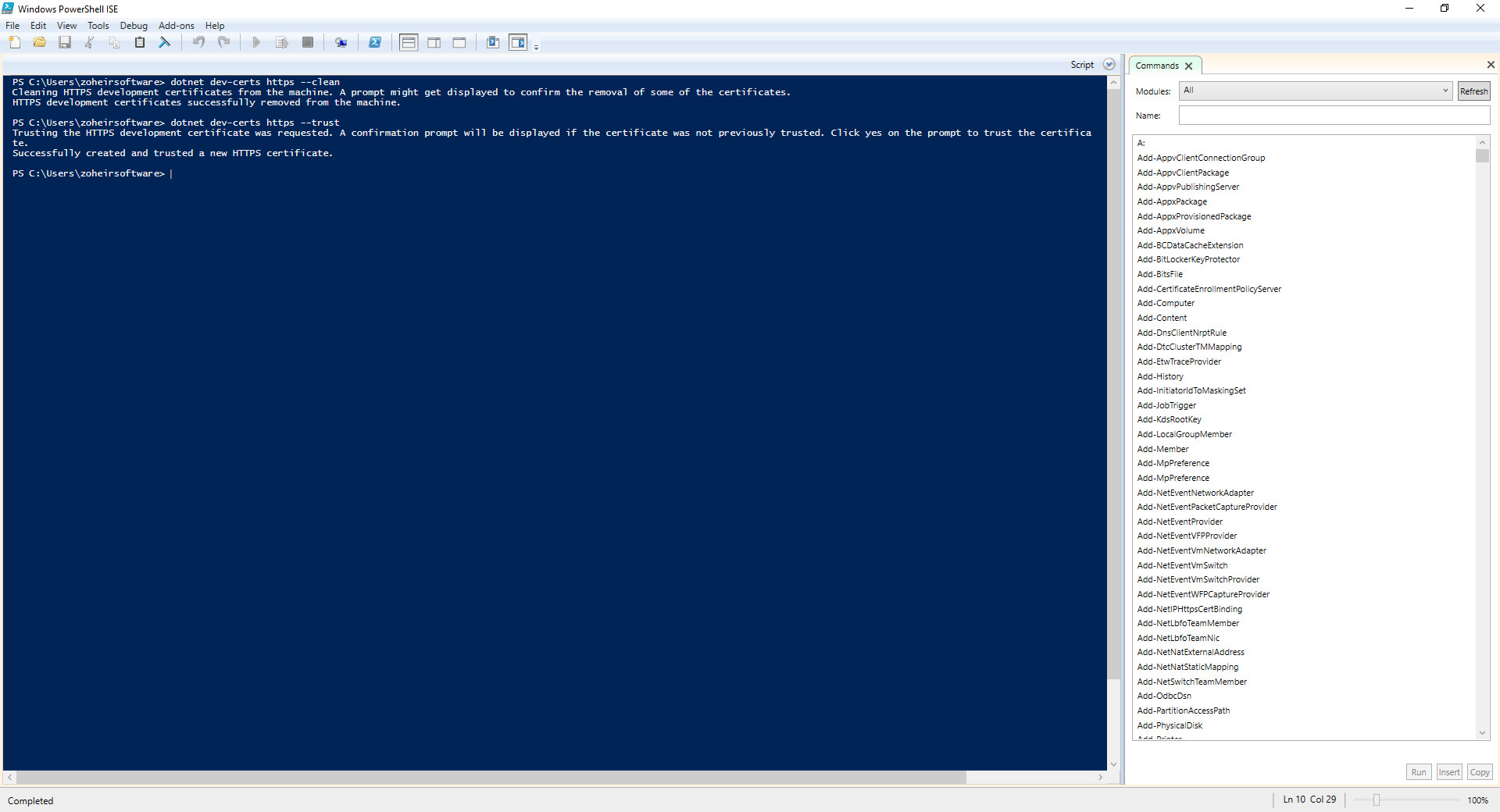Click the Paste clipboard icon
The height and width of the screenshot is (812, 1500).
[140, 43]
